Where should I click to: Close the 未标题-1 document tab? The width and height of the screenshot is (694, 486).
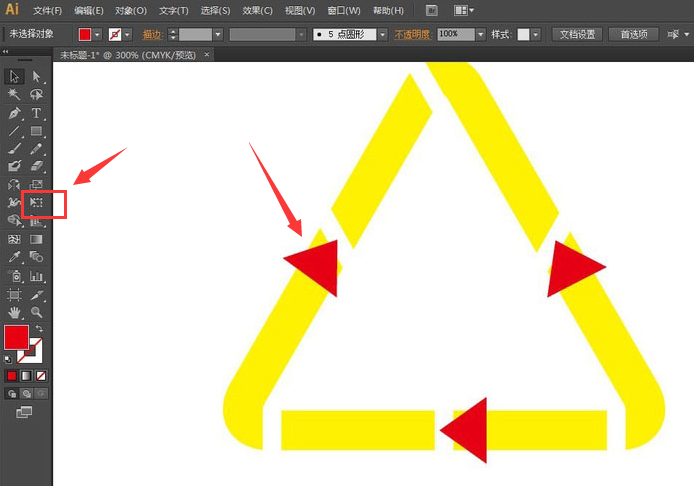(207, 54)
